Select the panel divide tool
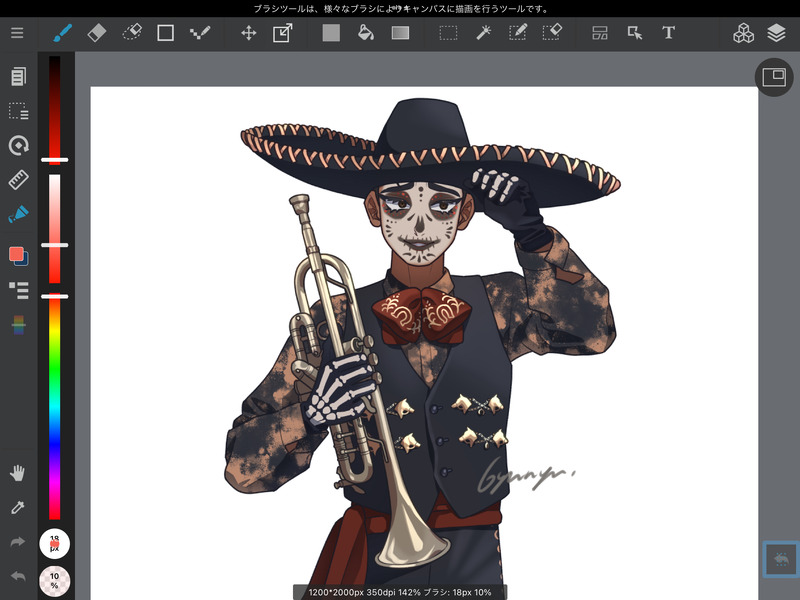 (x=600, y=33)
